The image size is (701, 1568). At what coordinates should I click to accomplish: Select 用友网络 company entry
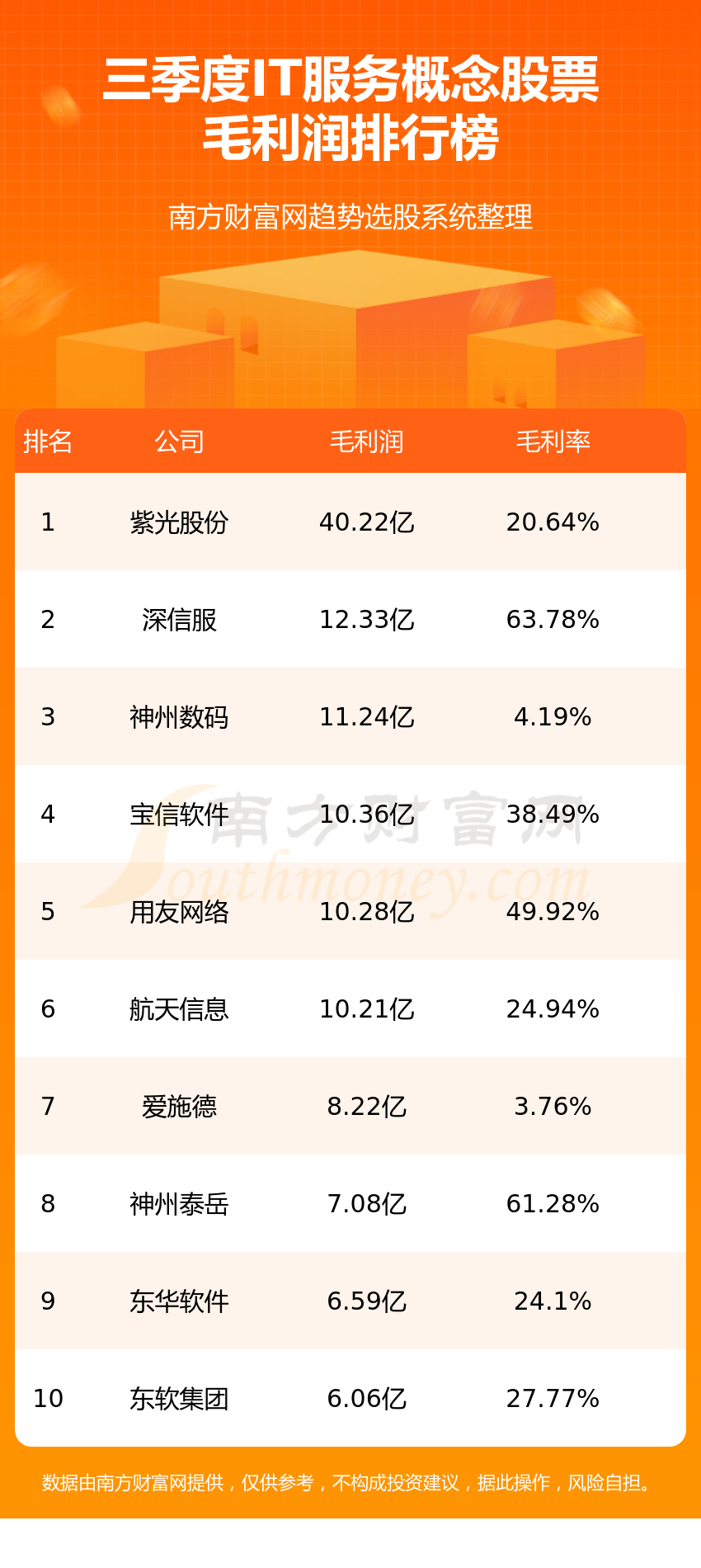(179, 912)
